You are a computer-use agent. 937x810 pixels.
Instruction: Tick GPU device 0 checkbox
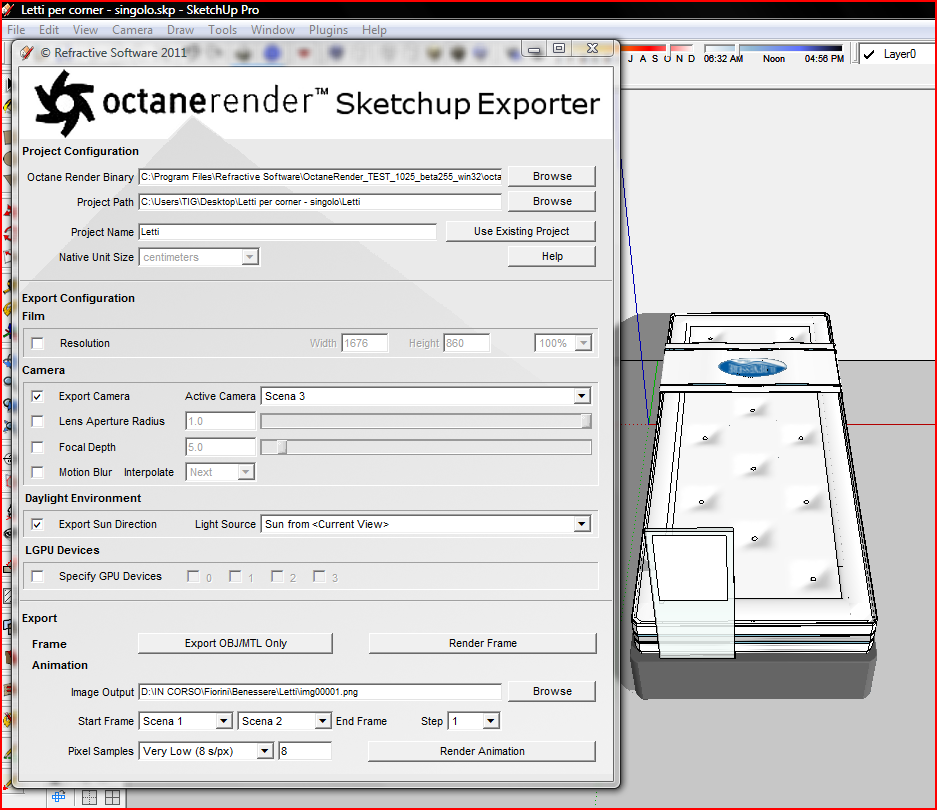(193, 576)
